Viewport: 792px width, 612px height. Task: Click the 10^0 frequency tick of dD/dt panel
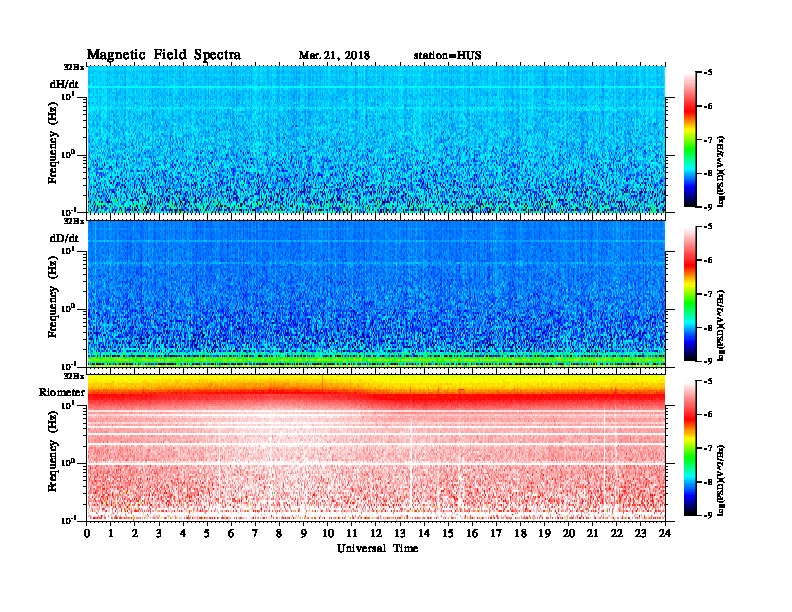click(x=68, y=308)
